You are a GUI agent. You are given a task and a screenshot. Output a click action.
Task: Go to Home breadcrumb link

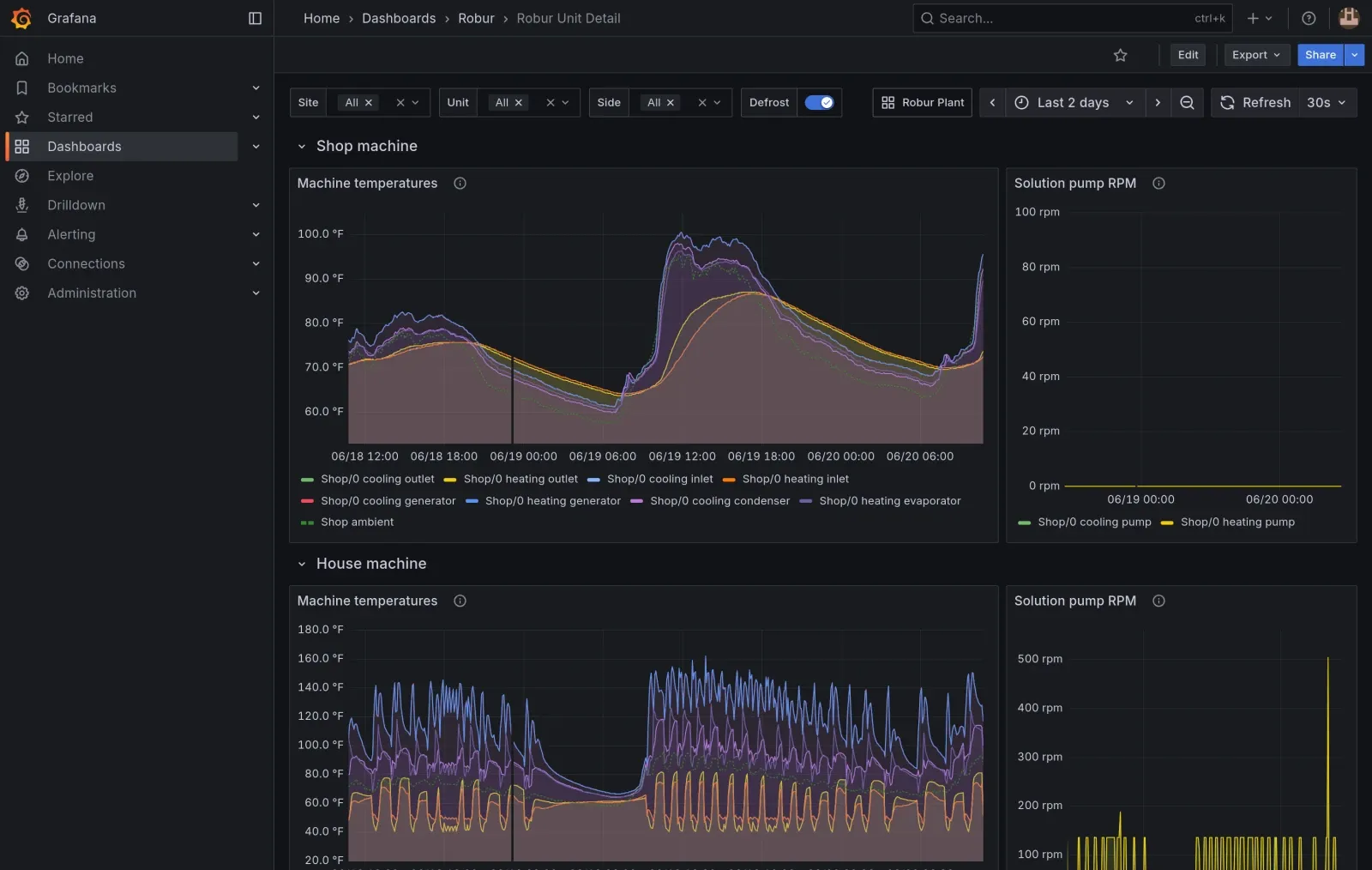[x=322, y=18]
